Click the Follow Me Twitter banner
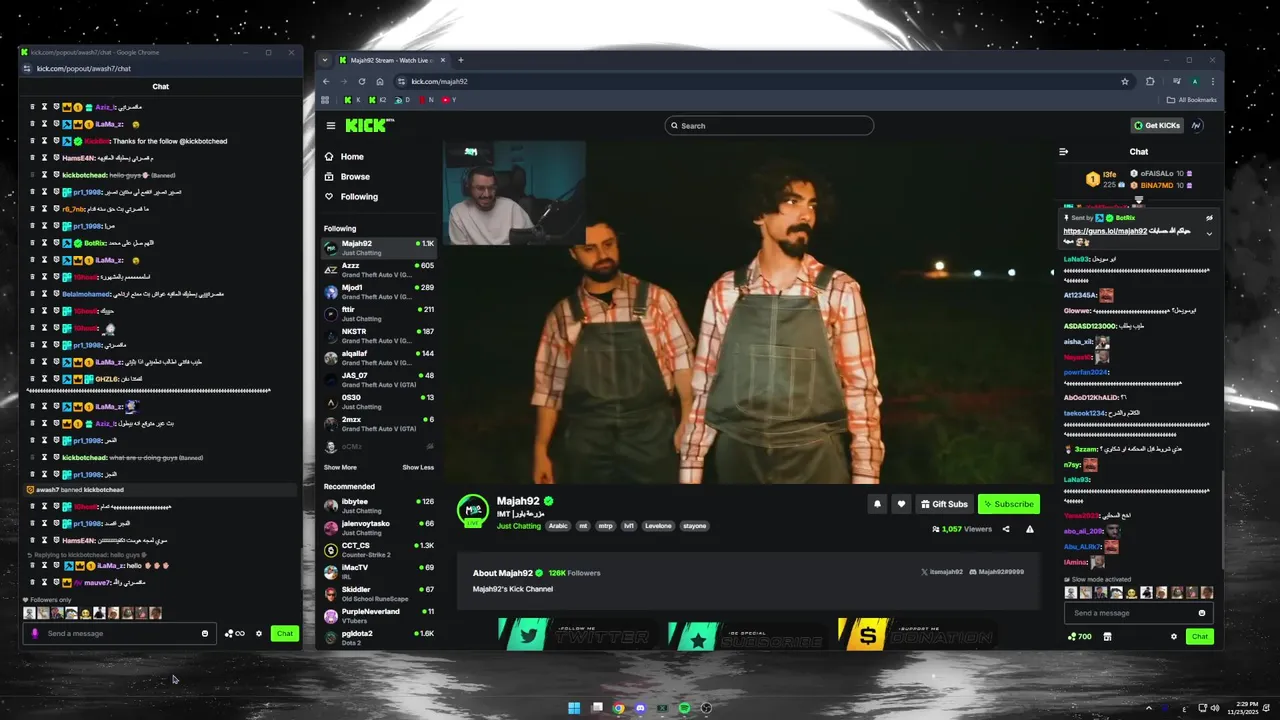Screen dimensions: 1280x720 click(x=576, y=635)
